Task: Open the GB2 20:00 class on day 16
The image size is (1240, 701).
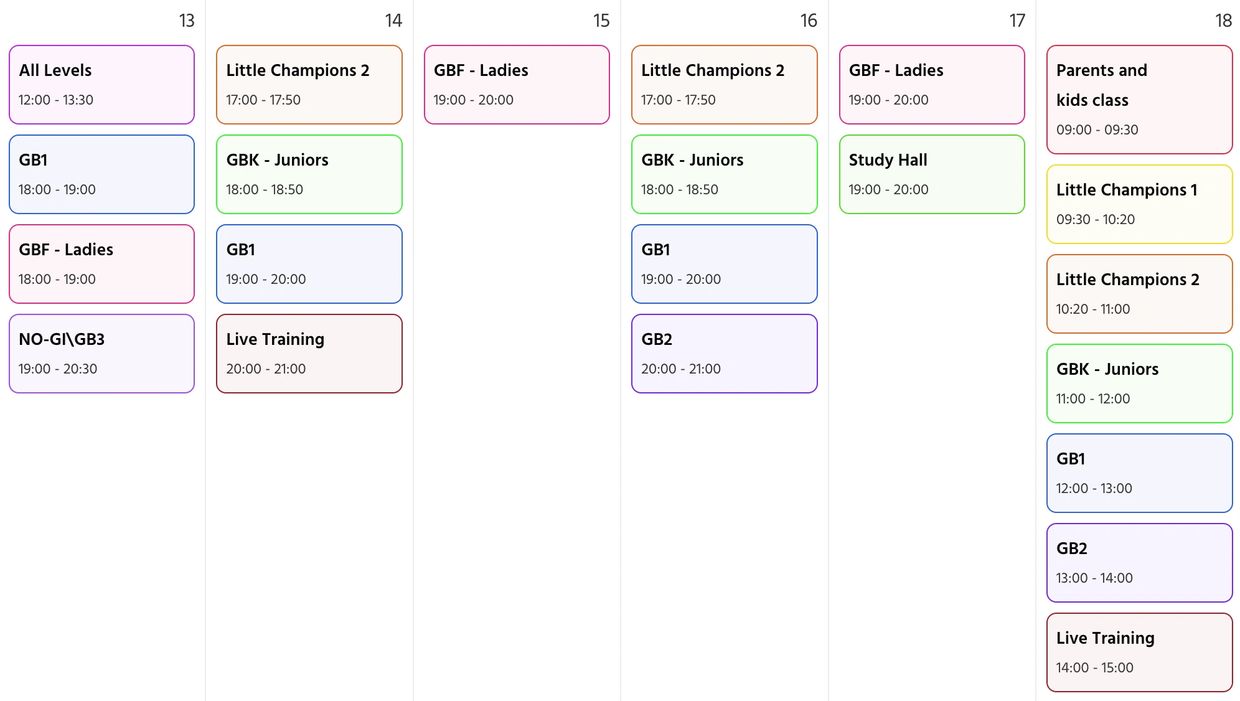Action: click(x=724, y=354)
